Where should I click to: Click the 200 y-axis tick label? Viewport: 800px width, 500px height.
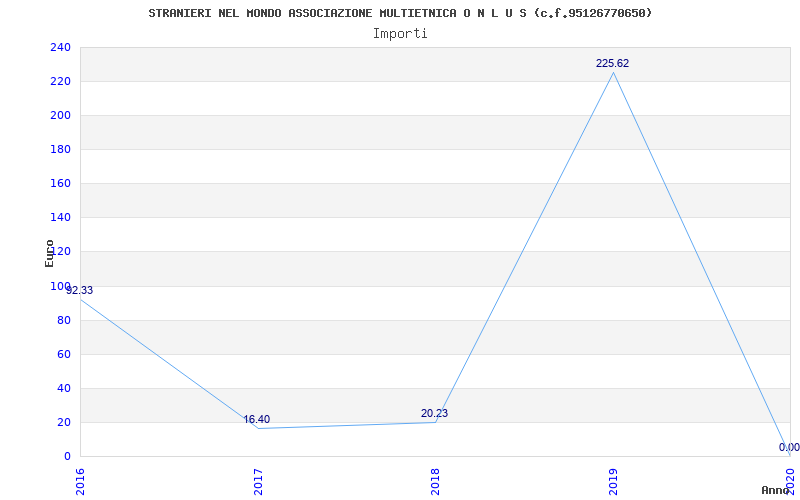[60, 115]
